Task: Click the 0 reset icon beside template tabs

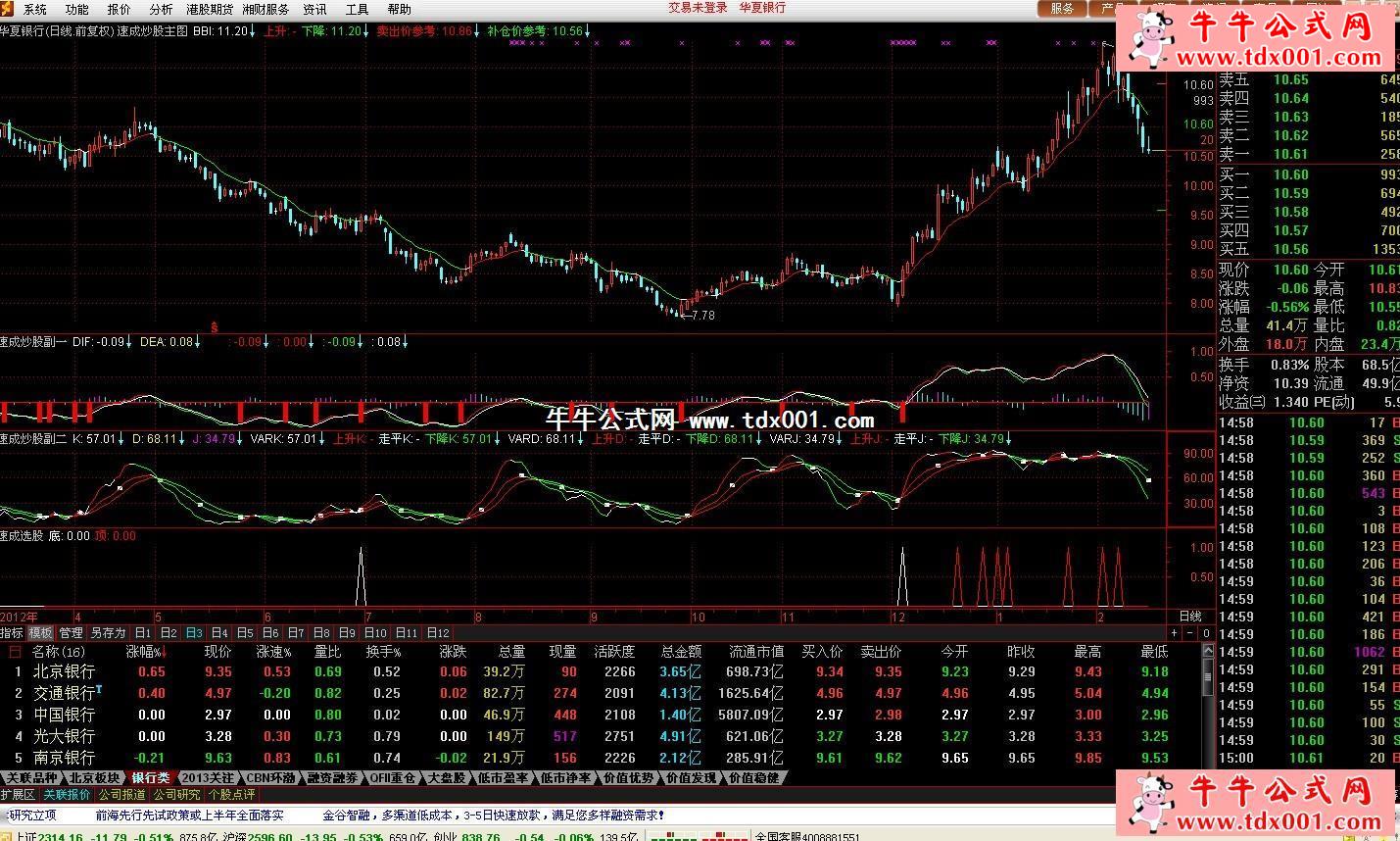Action: coord(1207,633)
